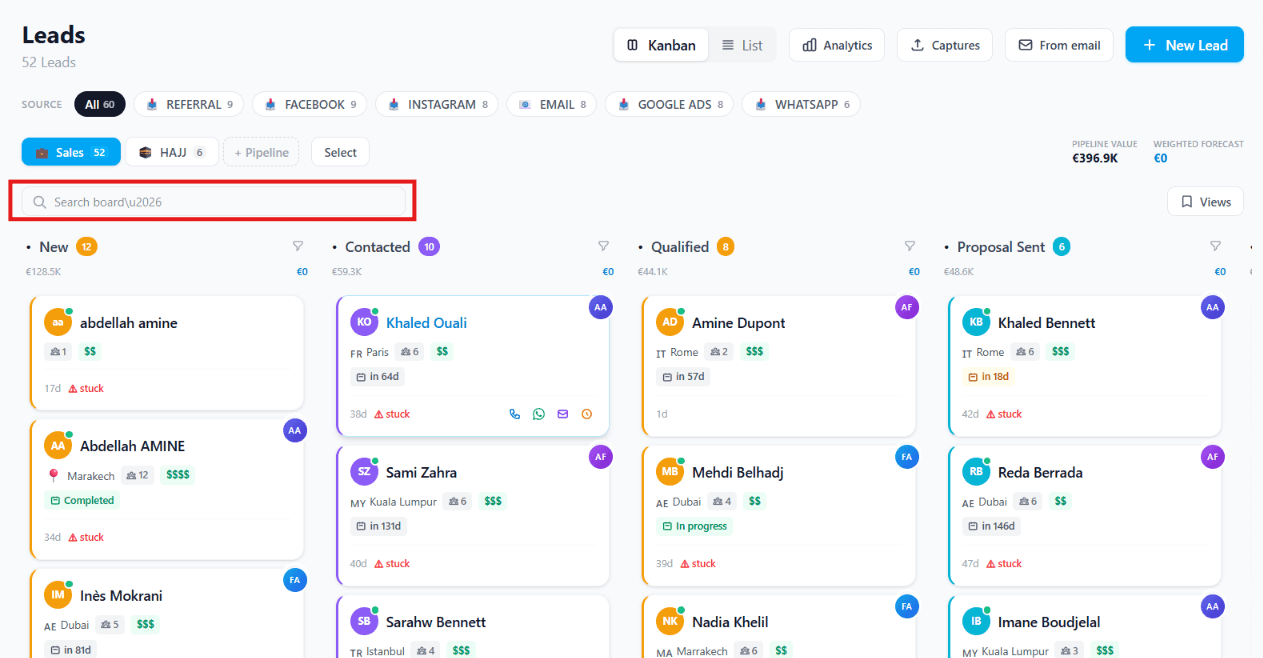1263x658 pixels.
Task: Open Analytics
Action: [837, 45]
